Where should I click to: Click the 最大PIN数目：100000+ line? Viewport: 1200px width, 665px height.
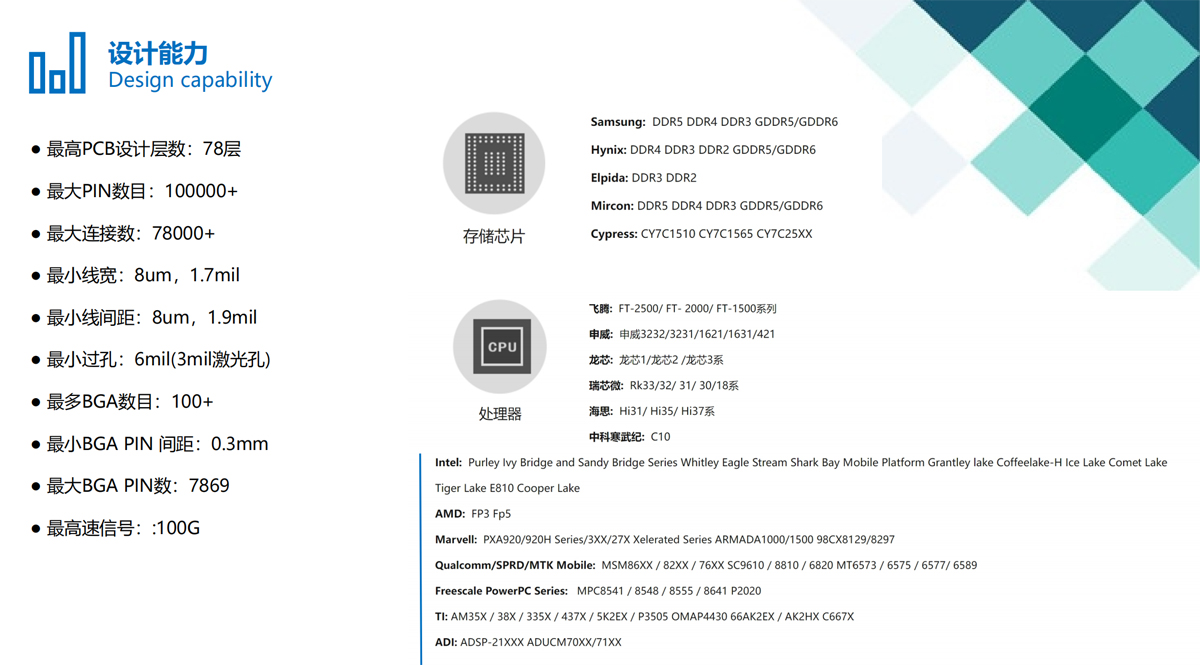134,191
